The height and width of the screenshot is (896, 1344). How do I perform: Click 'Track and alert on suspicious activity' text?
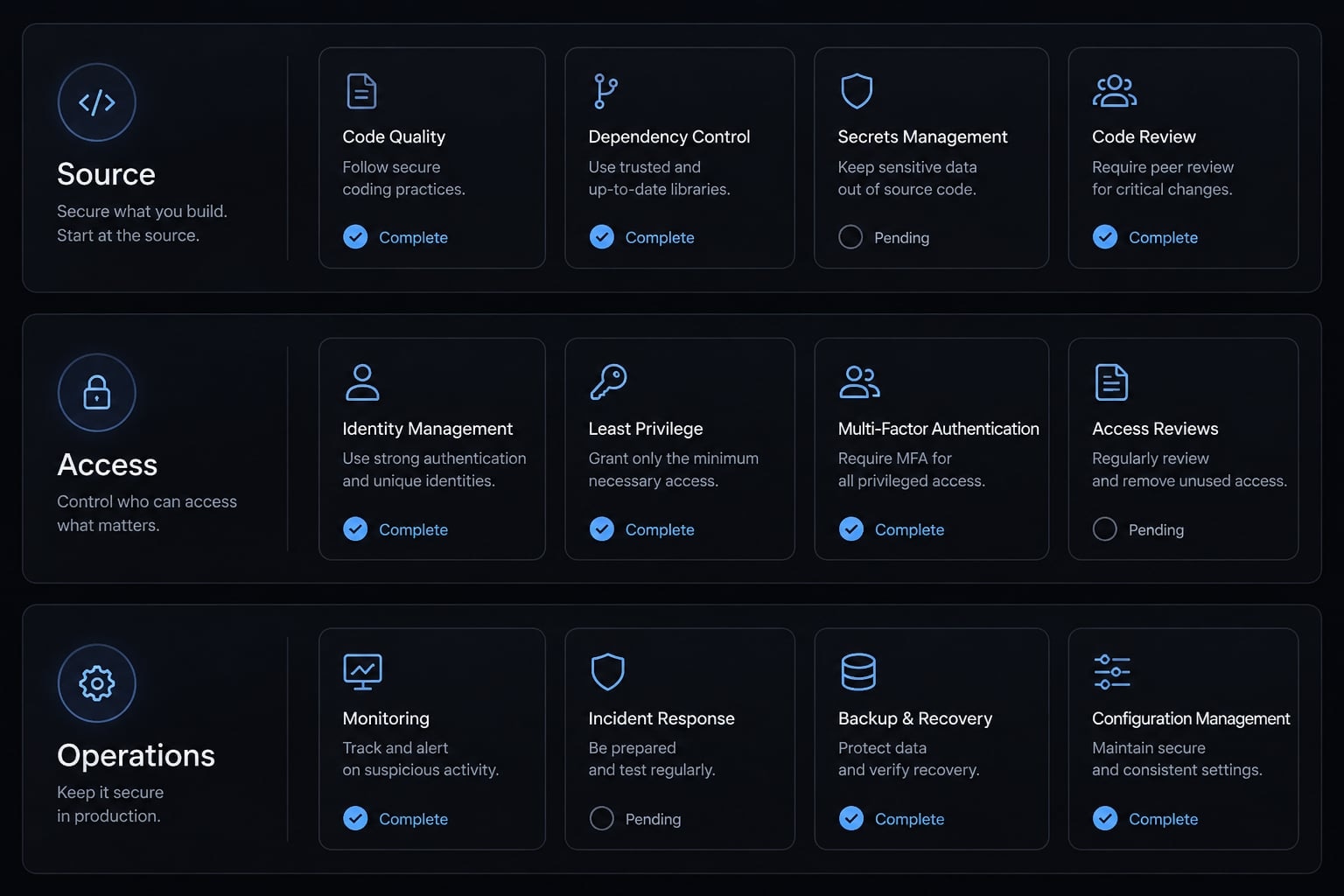coord(421,759)
